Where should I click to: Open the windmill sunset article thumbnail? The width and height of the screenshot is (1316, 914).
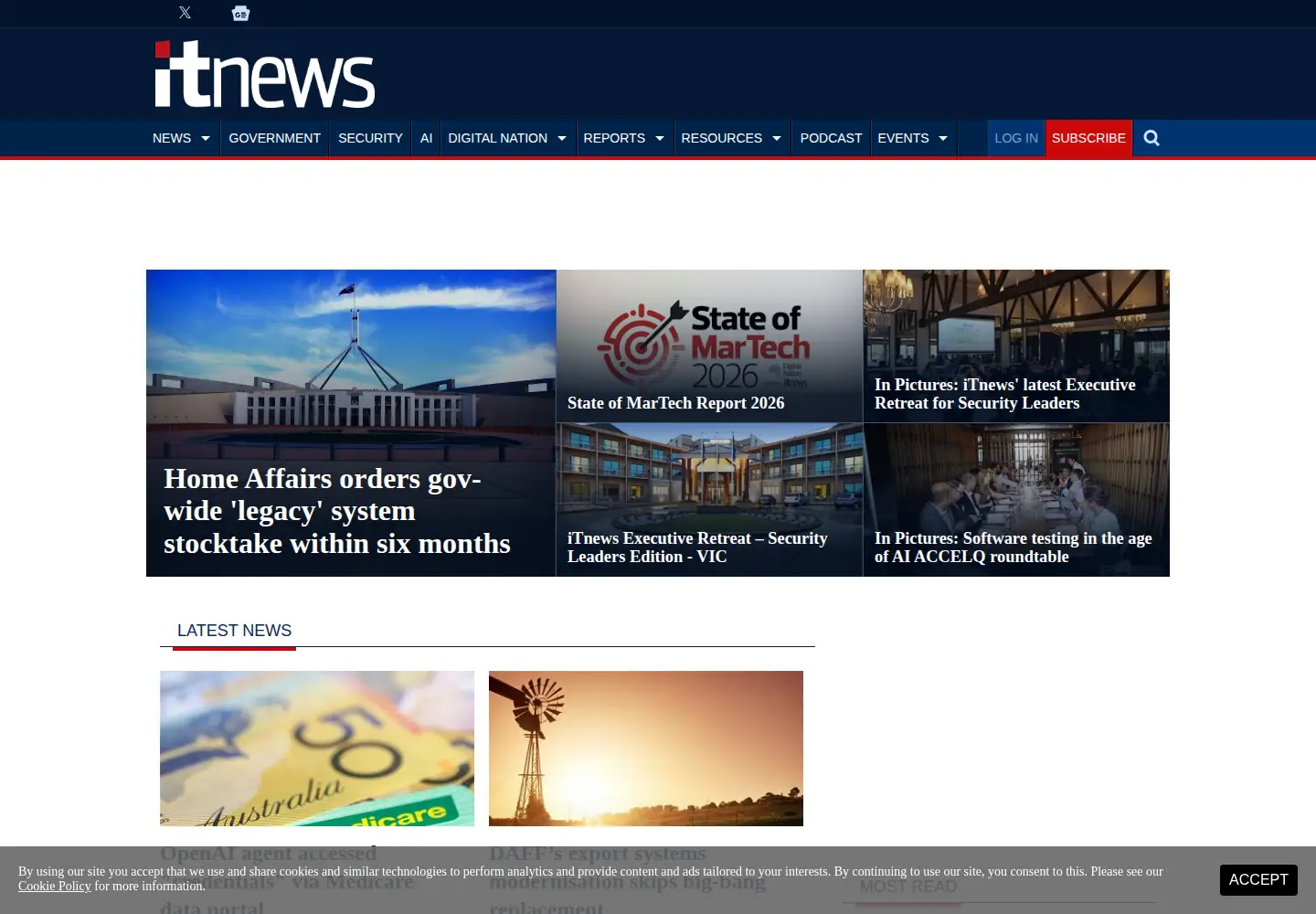coord(646,749)
